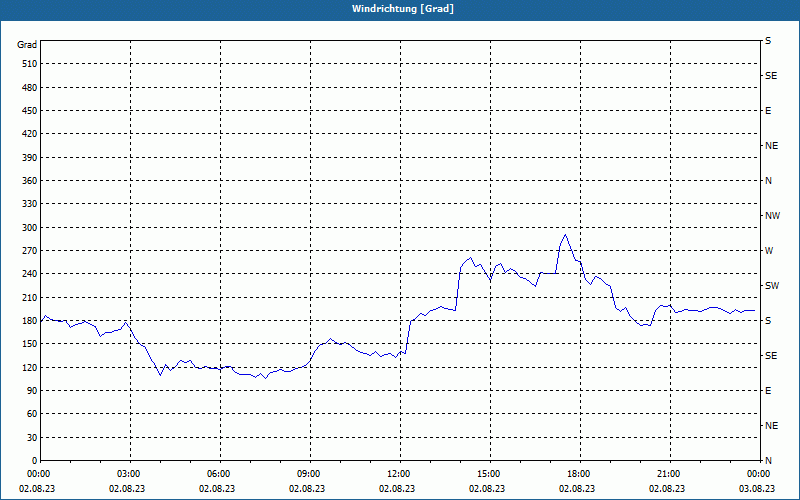Pick the 300 y-axis tick label

[30, 228]
